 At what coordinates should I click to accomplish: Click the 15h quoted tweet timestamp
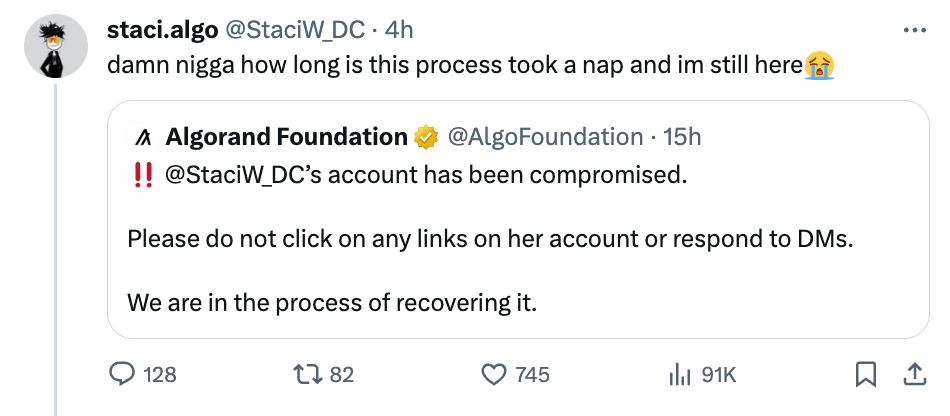683,136
